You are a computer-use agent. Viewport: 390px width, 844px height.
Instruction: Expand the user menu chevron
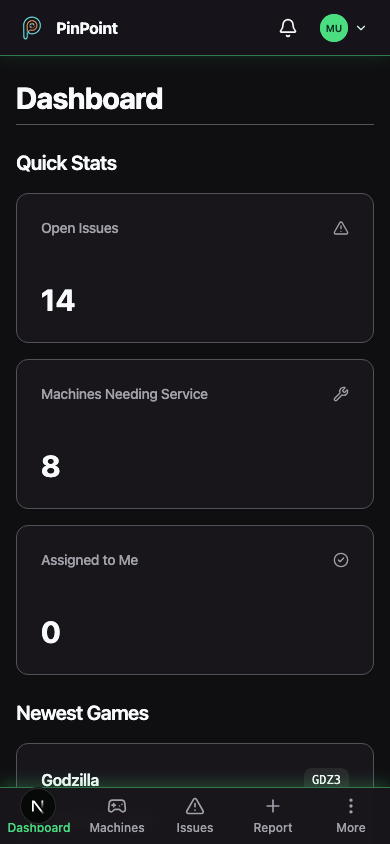click(x=361, y=28)
